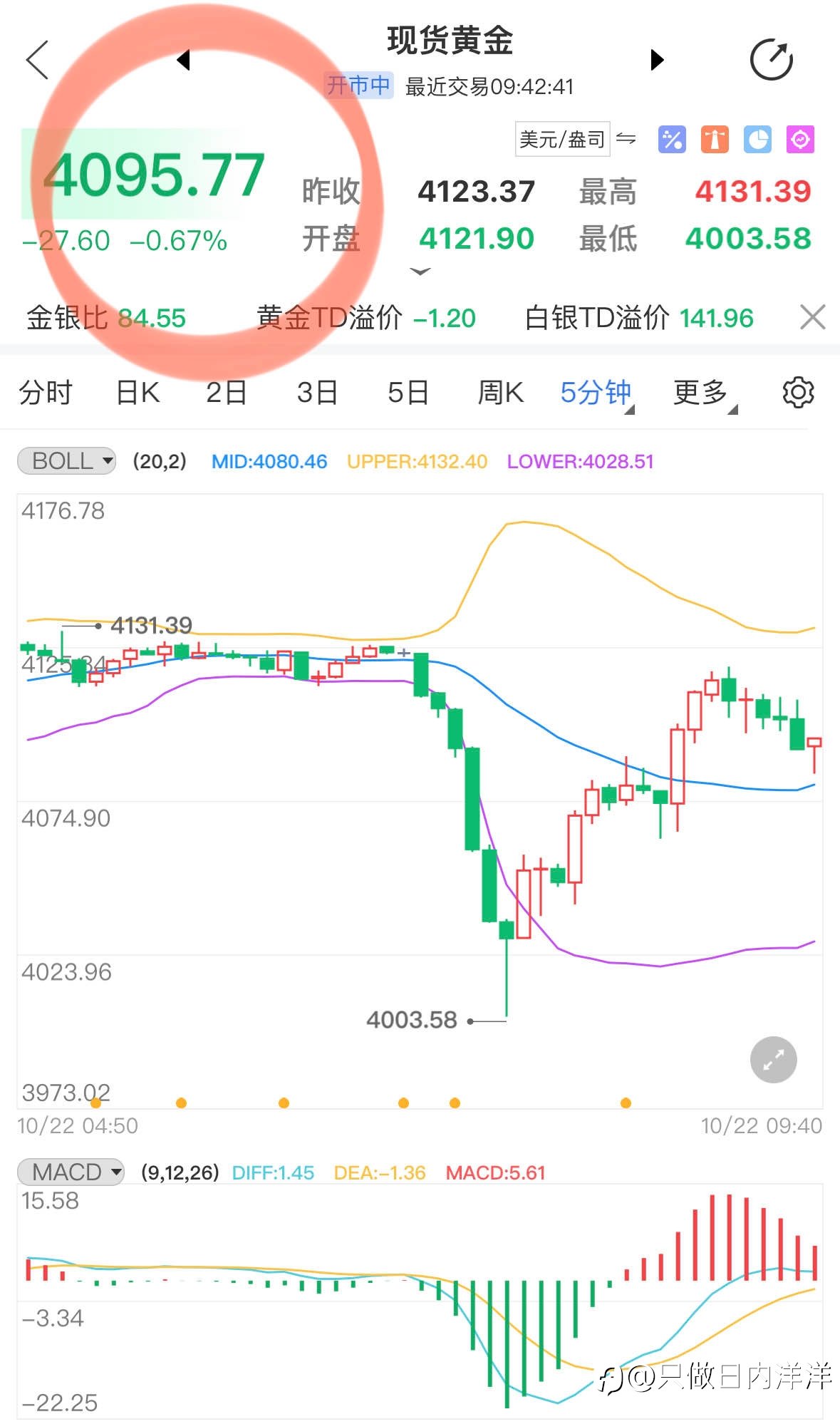840x1424 pixels.
Task: Toggle the 美元/盎司 unit switch
Action: (x=576, y=139)
